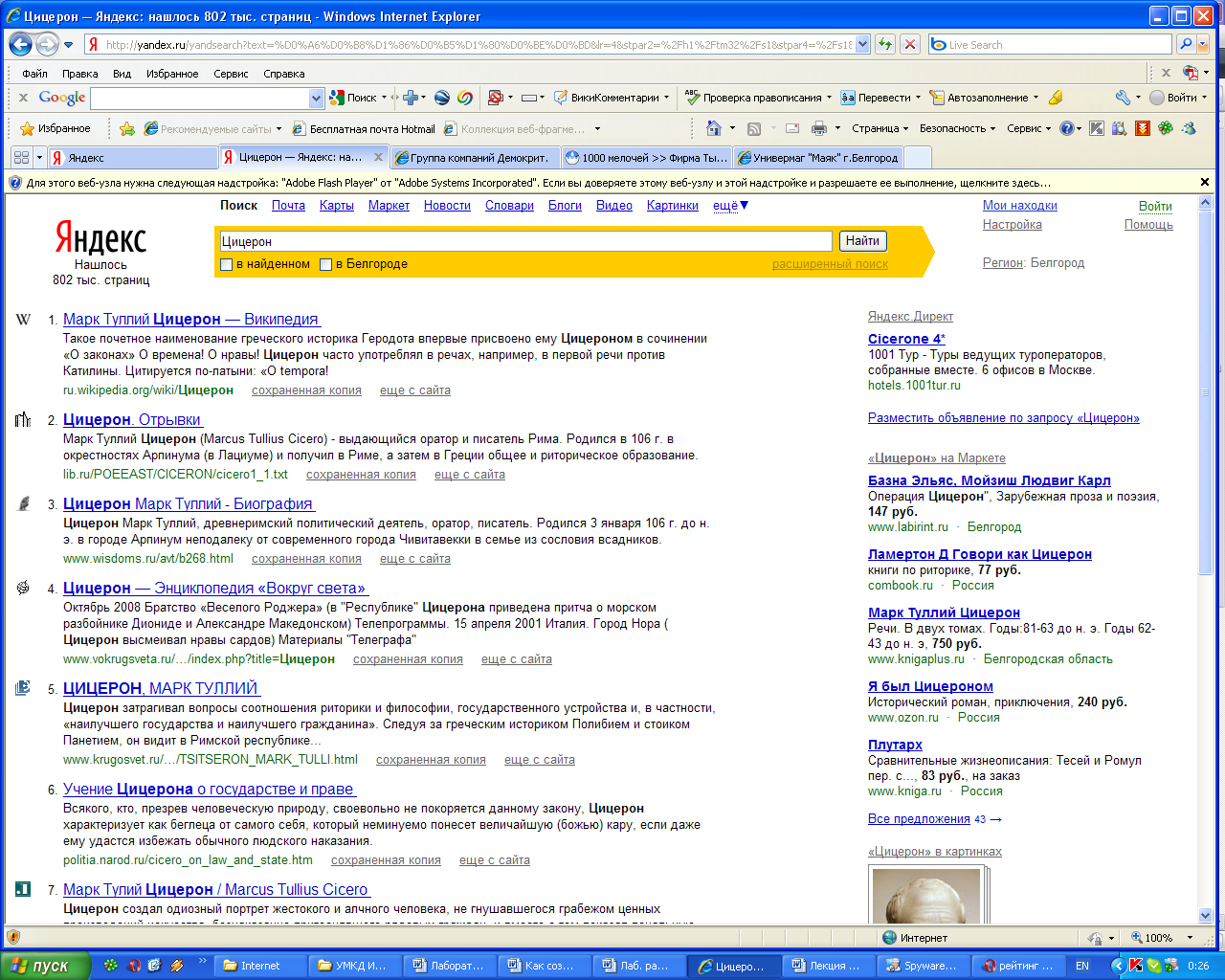Switch to 'Универмаг "Маяк" г.Белгород' tab

click(818, 158)
